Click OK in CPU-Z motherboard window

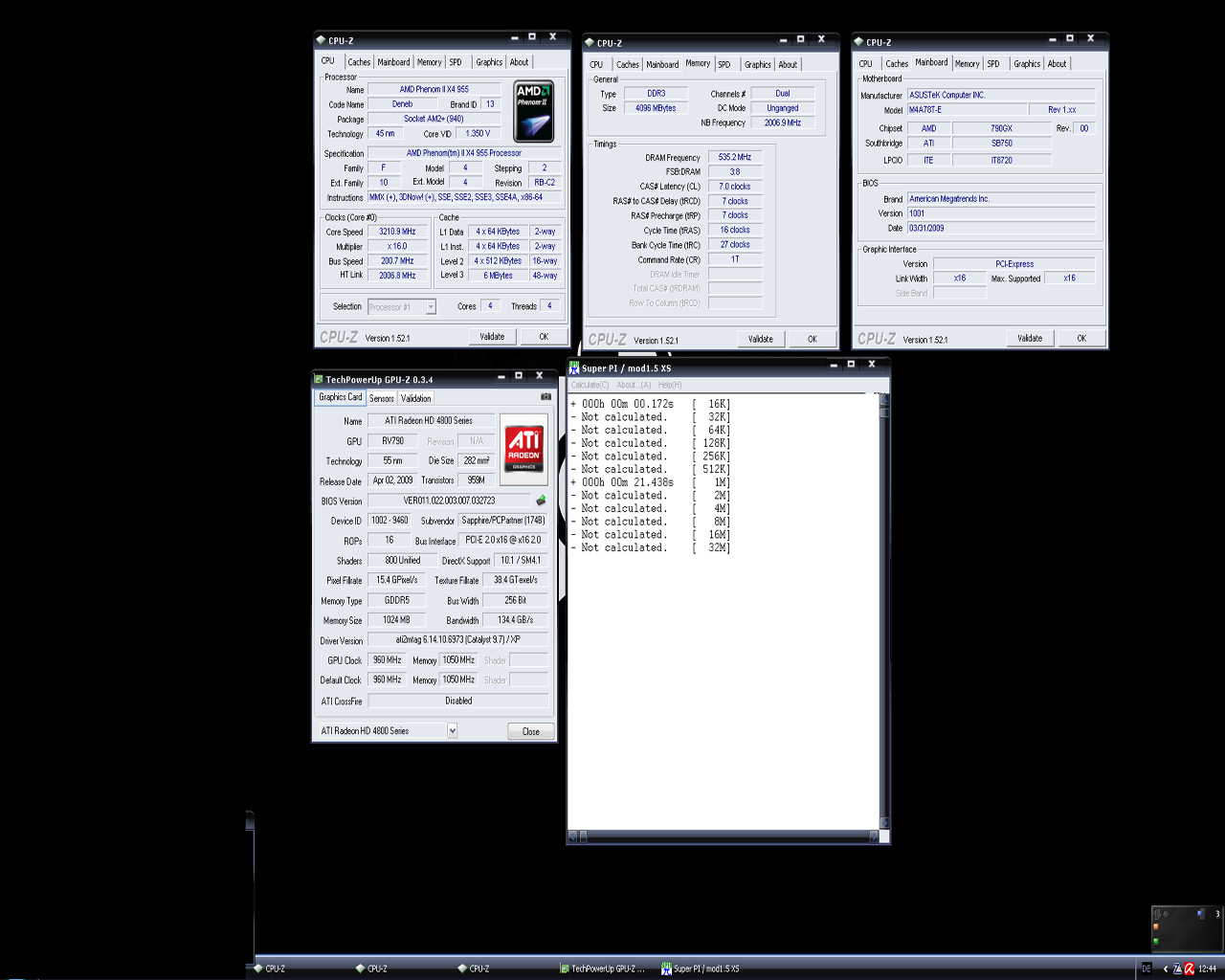tap(1081, 338)
